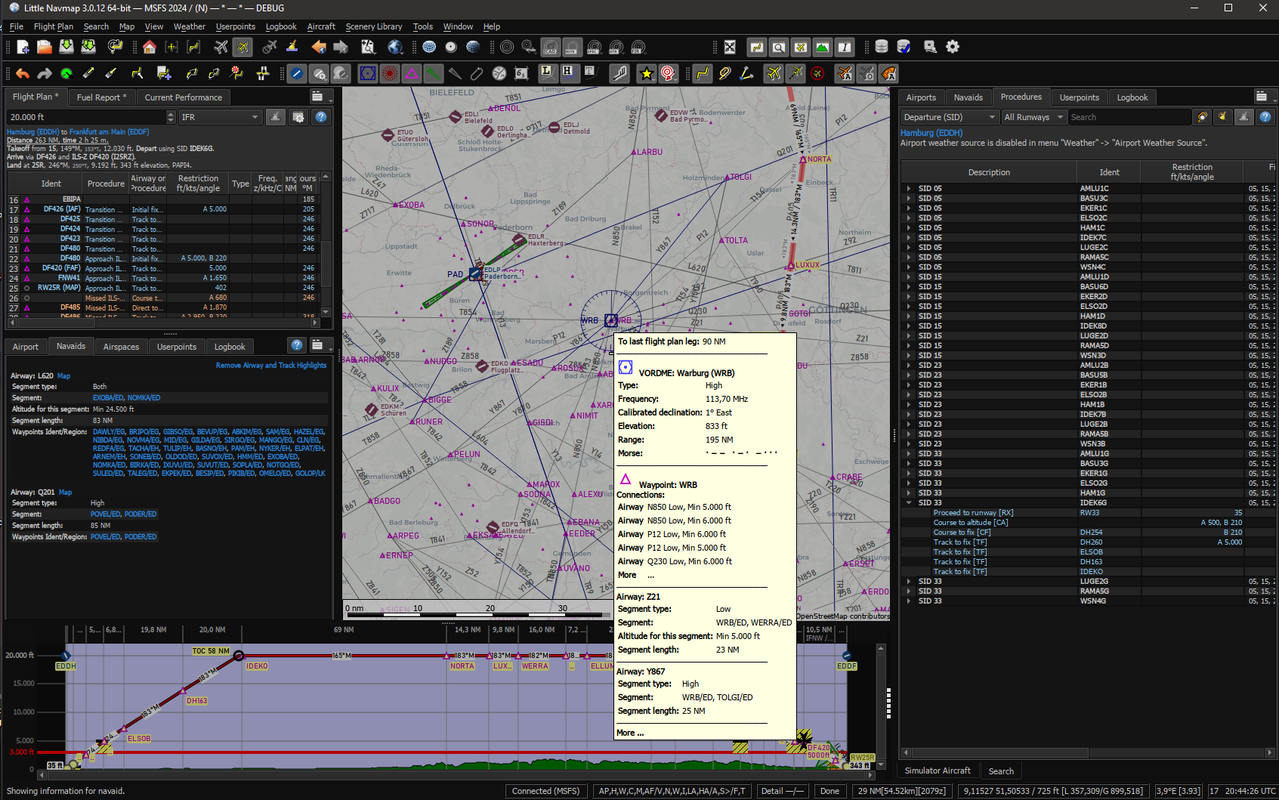Click the 'More ...' link under WRB connections
Image resolution: width=1279 pixels, height=800 pixels.
click(x=636, y=575)
